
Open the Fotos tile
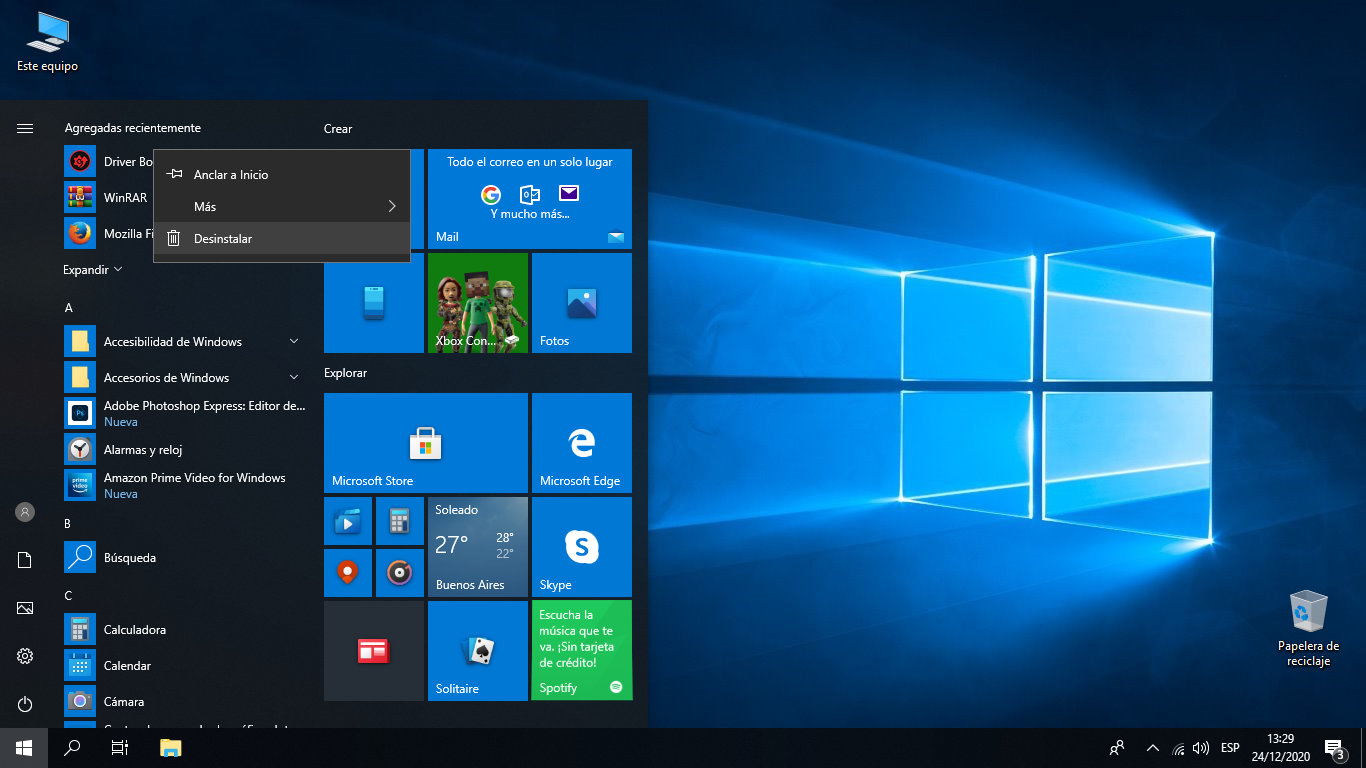click(582, 303)
